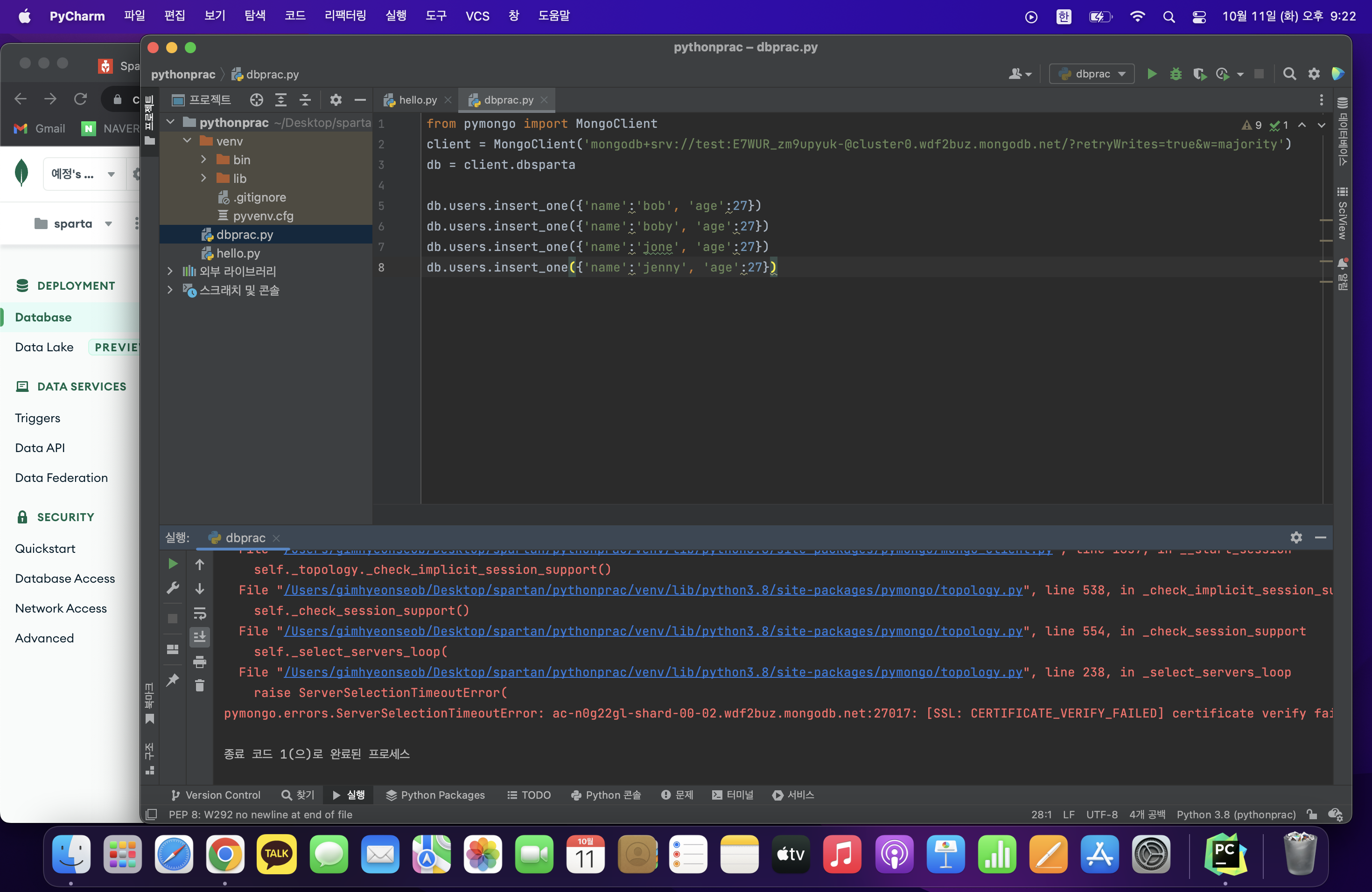1372x892 pixels.
Task: Open the TODO tool window
Action: pos(529,794)
